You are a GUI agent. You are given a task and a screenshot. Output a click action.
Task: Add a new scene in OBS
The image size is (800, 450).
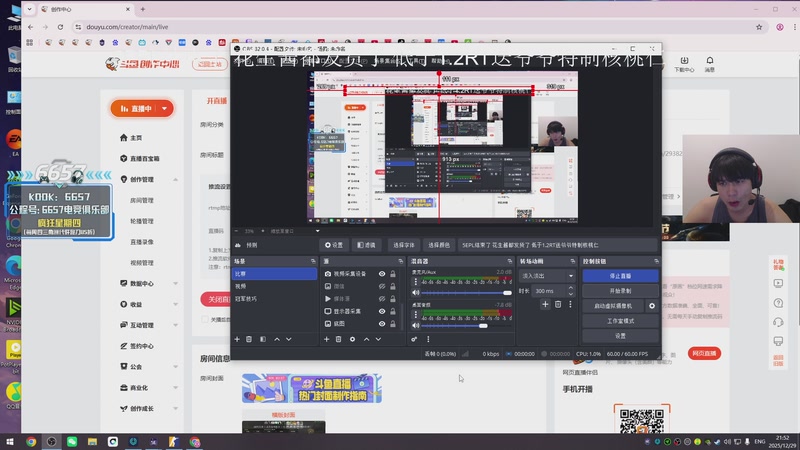[x=237, y=339]
